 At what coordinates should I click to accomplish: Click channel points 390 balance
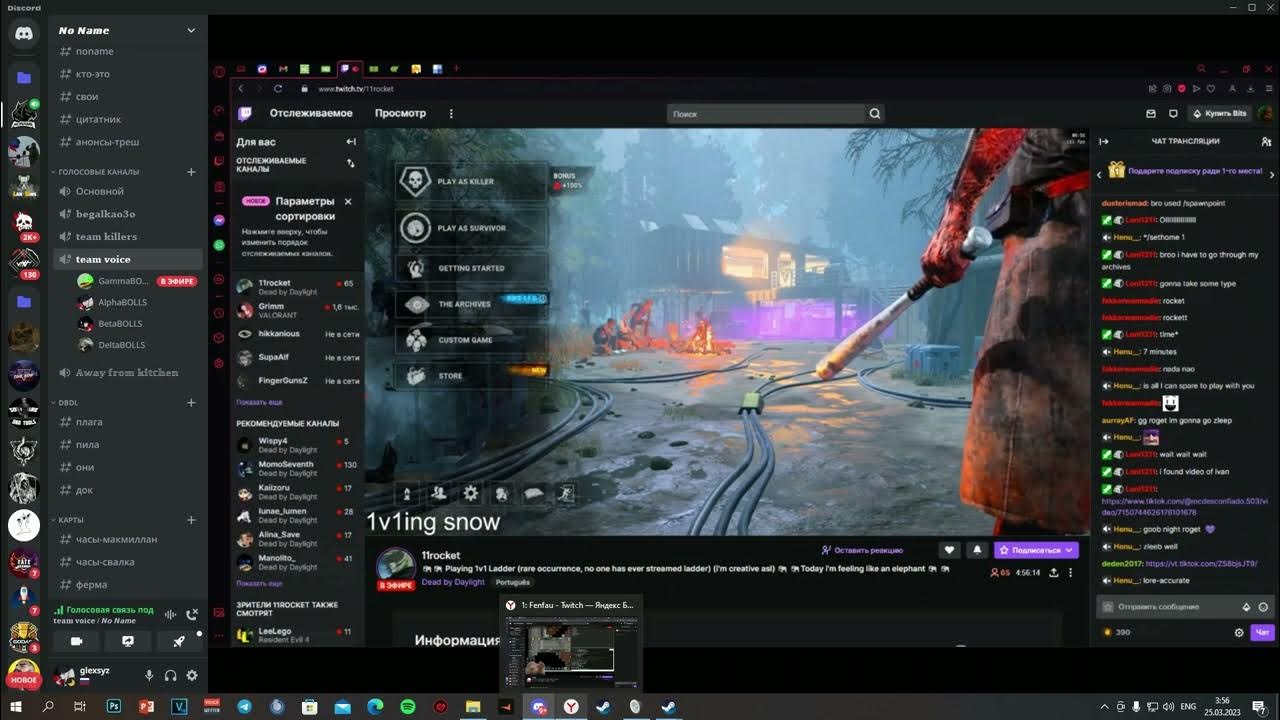point(1116,633)
